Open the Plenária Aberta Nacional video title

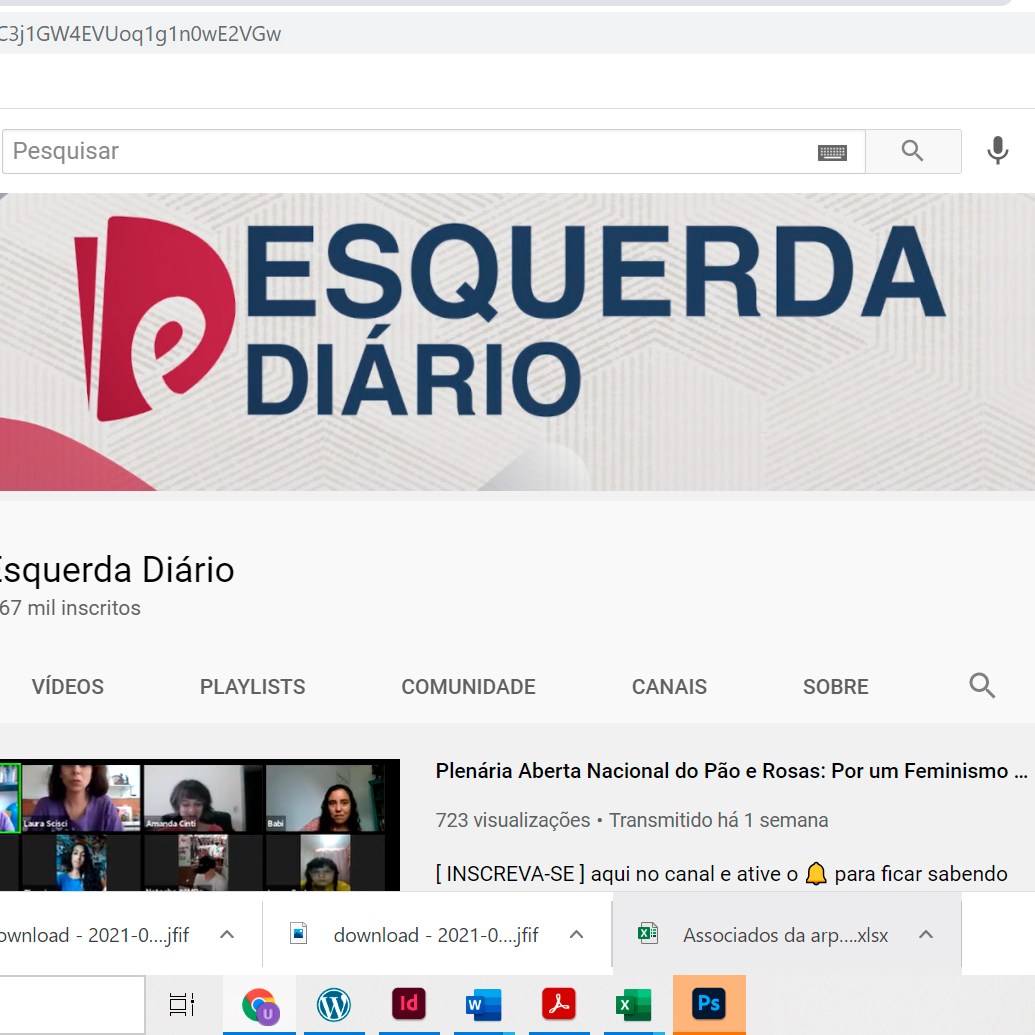click(x=731, y=771)
